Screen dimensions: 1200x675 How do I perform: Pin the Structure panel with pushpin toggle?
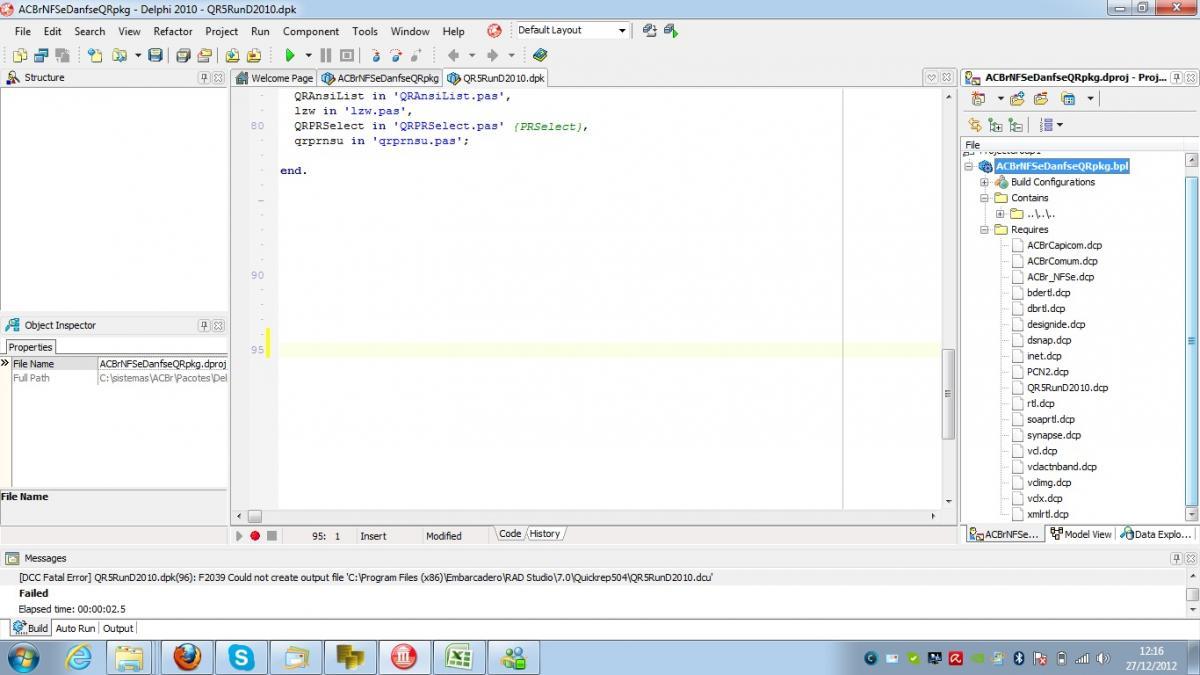coord(204,77)
